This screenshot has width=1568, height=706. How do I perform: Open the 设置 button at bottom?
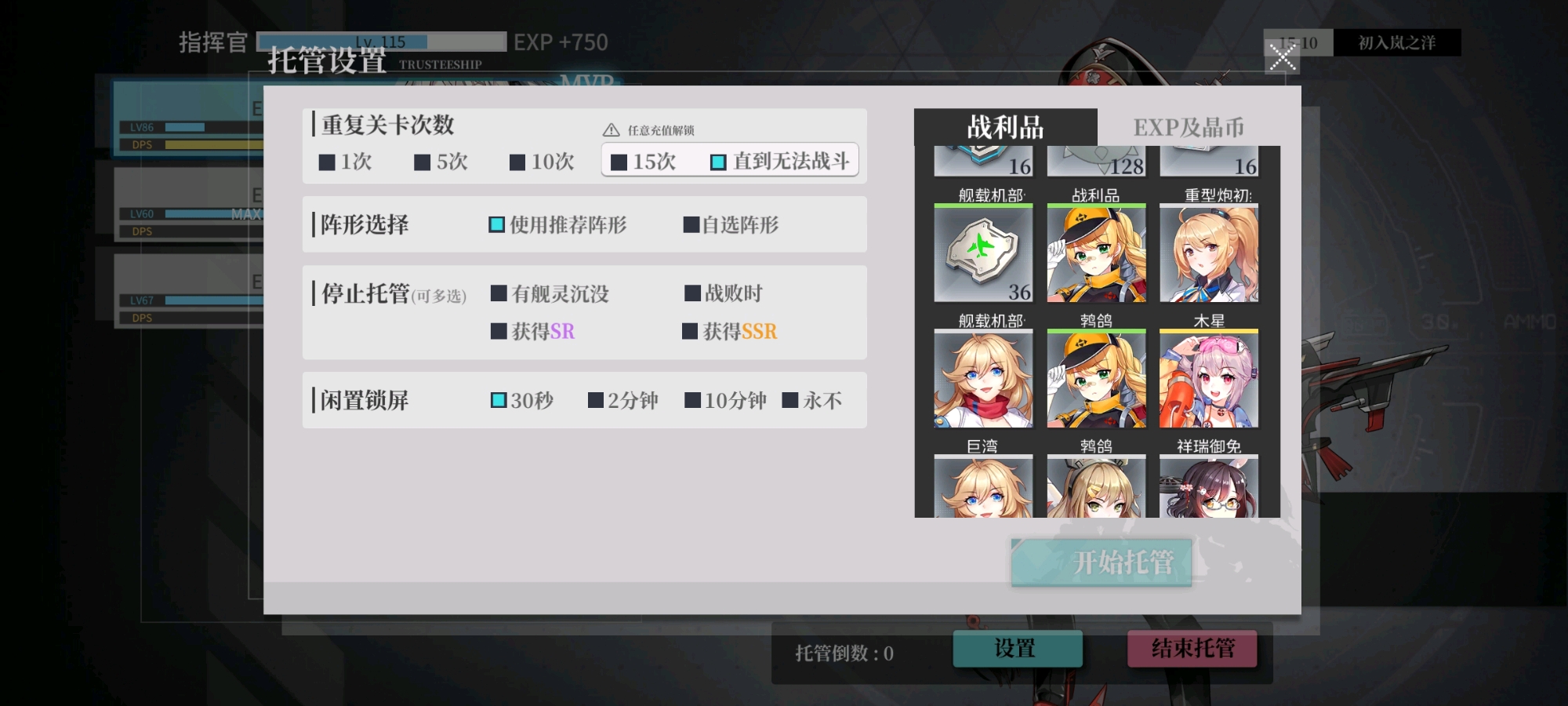[1018, 649]
